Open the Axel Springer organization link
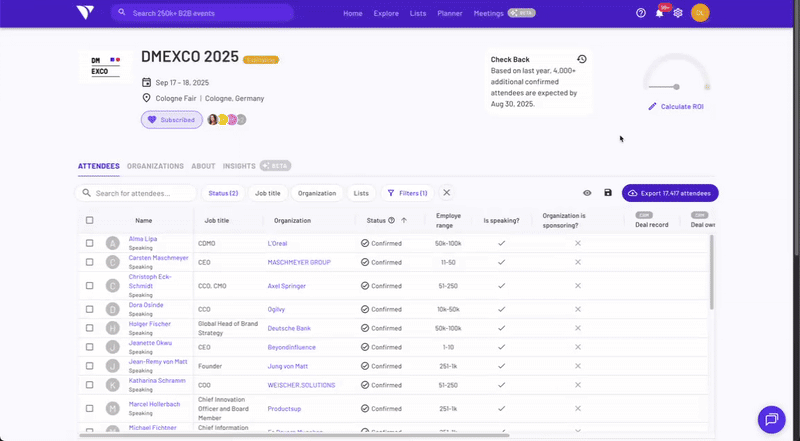 click(286, 286)
